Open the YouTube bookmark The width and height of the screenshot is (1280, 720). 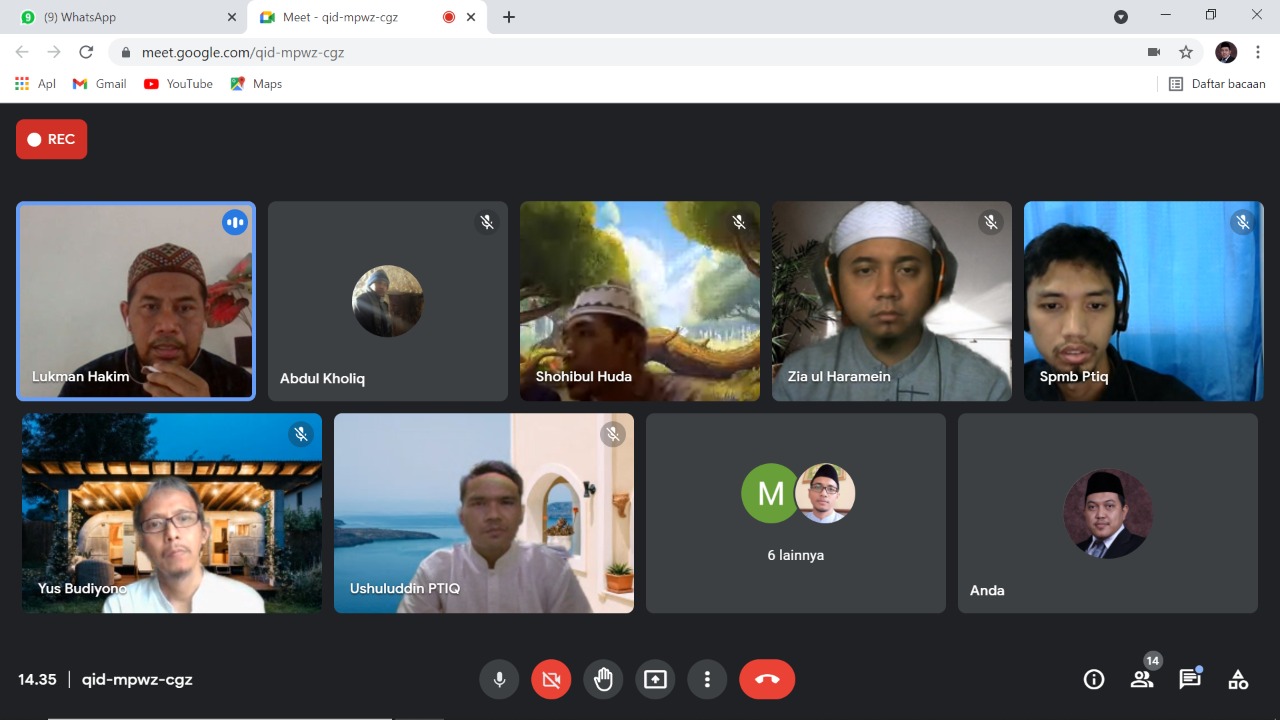point(178,84)
